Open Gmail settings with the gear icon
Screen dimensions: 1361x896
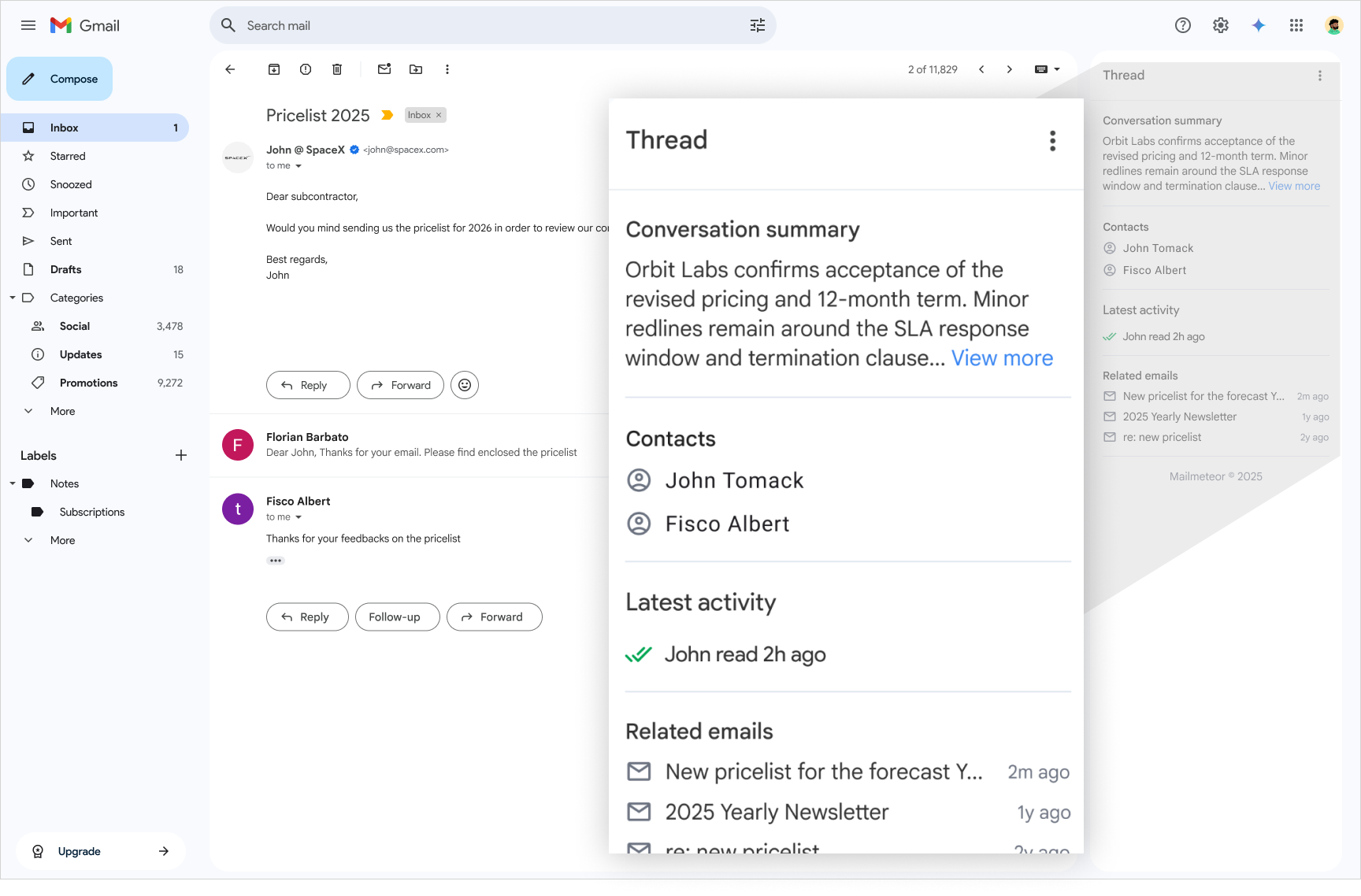click(1220, 25)
